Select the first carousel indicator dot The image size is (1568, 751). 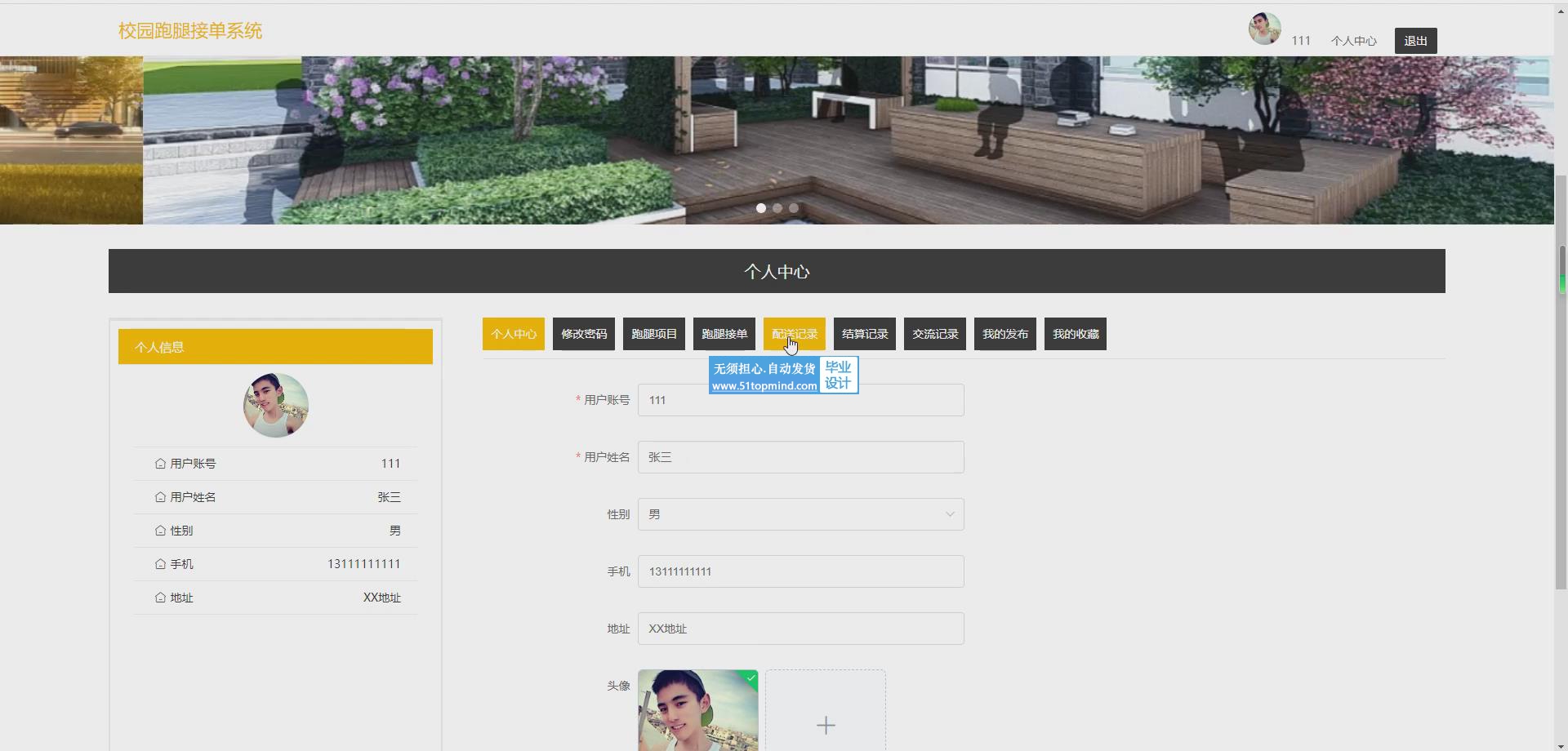761,208
